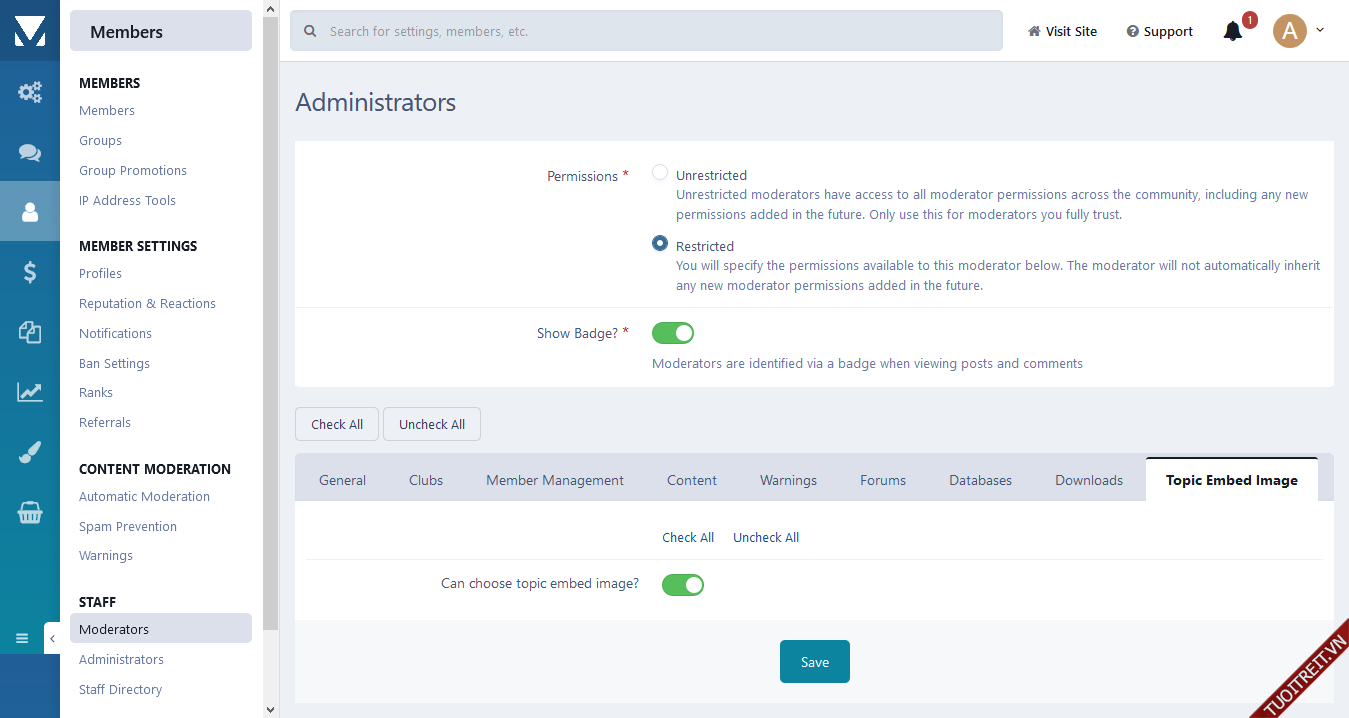Open the Pages documents icon

(x=30, y=332)
